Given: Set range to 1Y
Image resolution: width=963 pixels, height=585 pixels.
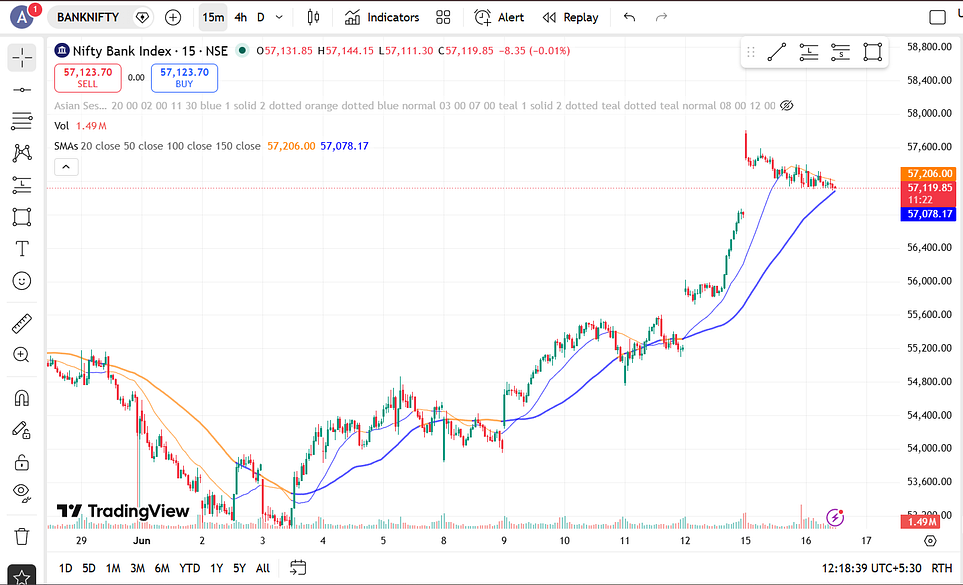Looking at the screenshot, I should click(217, 568).
